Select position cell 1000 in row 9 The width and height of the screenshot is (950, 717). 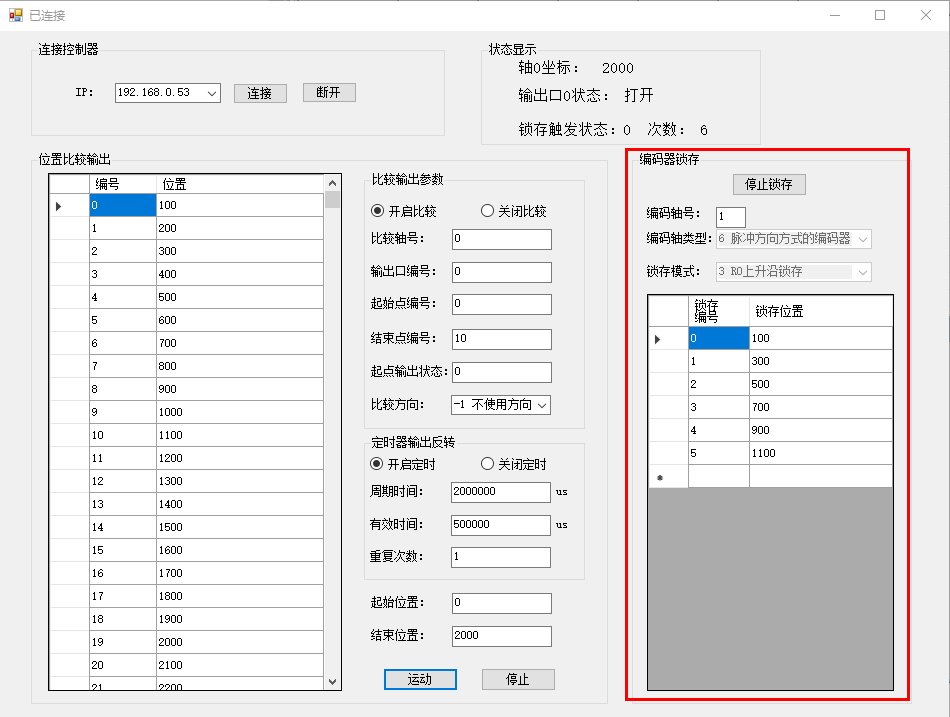240,412
